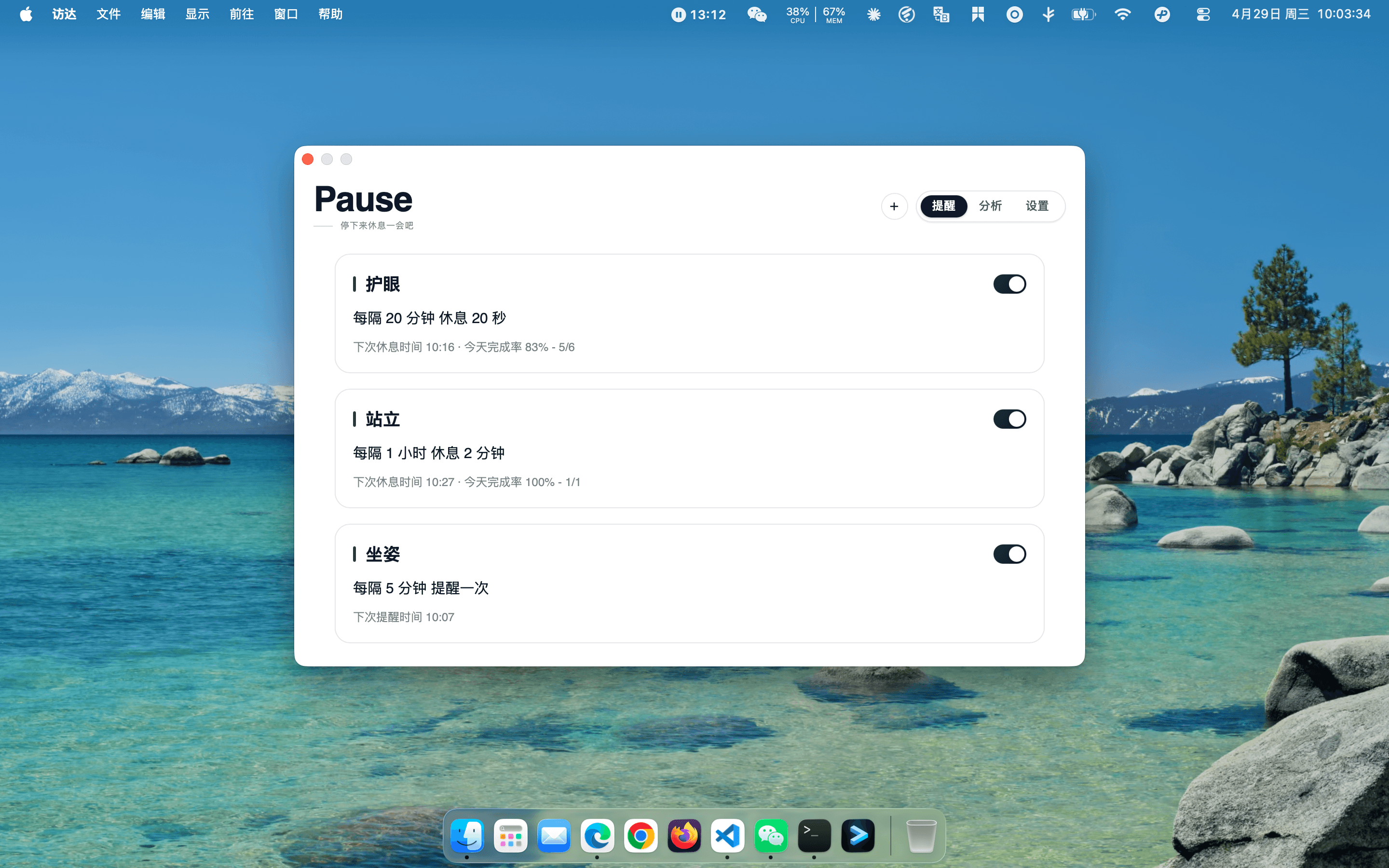Screen dimensions: 1389x868
Task: Open Finder from the Dock
Action: [467, 835]
